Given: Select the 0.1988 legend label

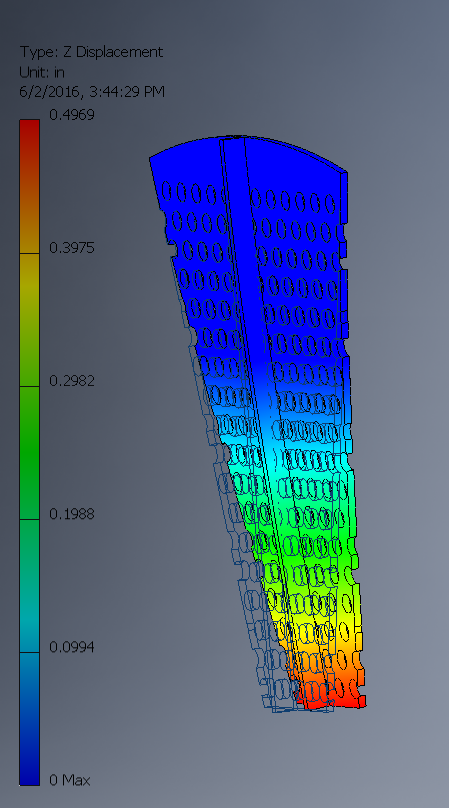Looking at the screenshot, I should coord(72,514).
